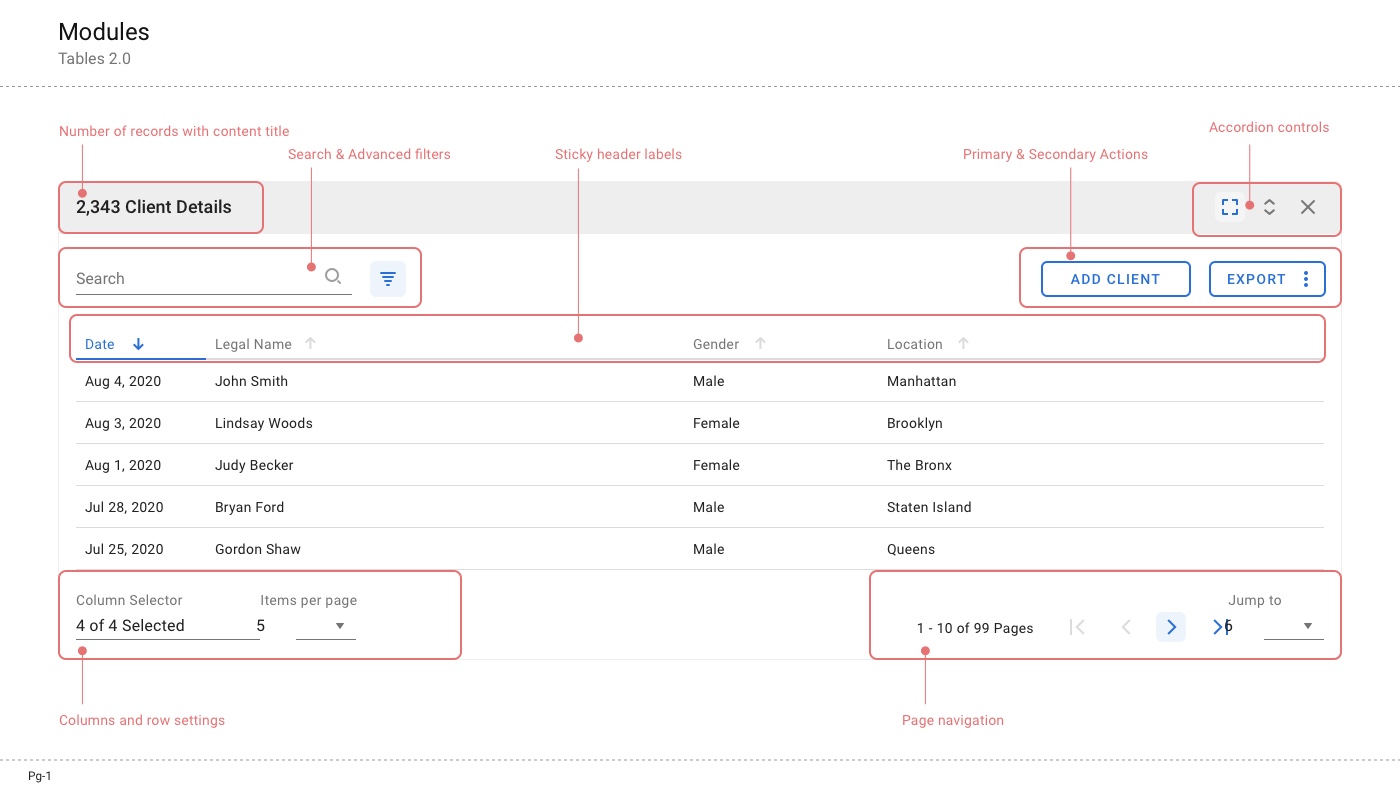
Task: Go to the previous page
Action: [1126, 627]
